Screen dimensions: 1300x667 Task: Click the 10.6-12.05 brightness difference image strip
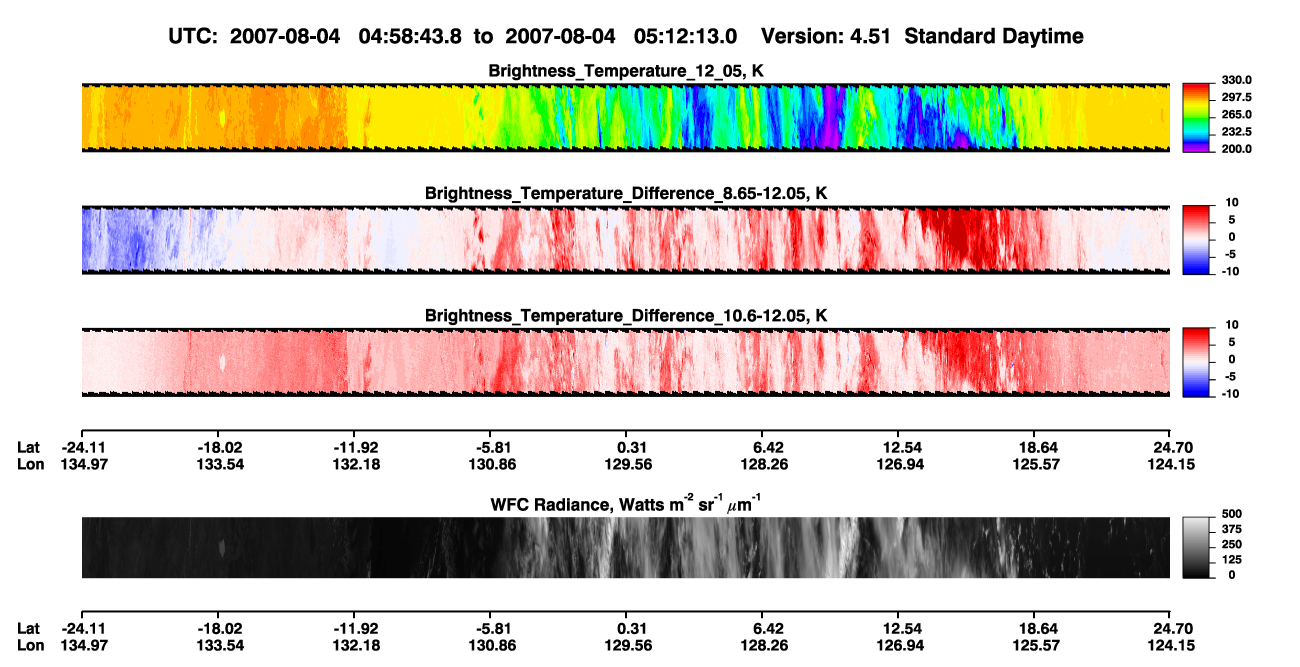[625, 362]
